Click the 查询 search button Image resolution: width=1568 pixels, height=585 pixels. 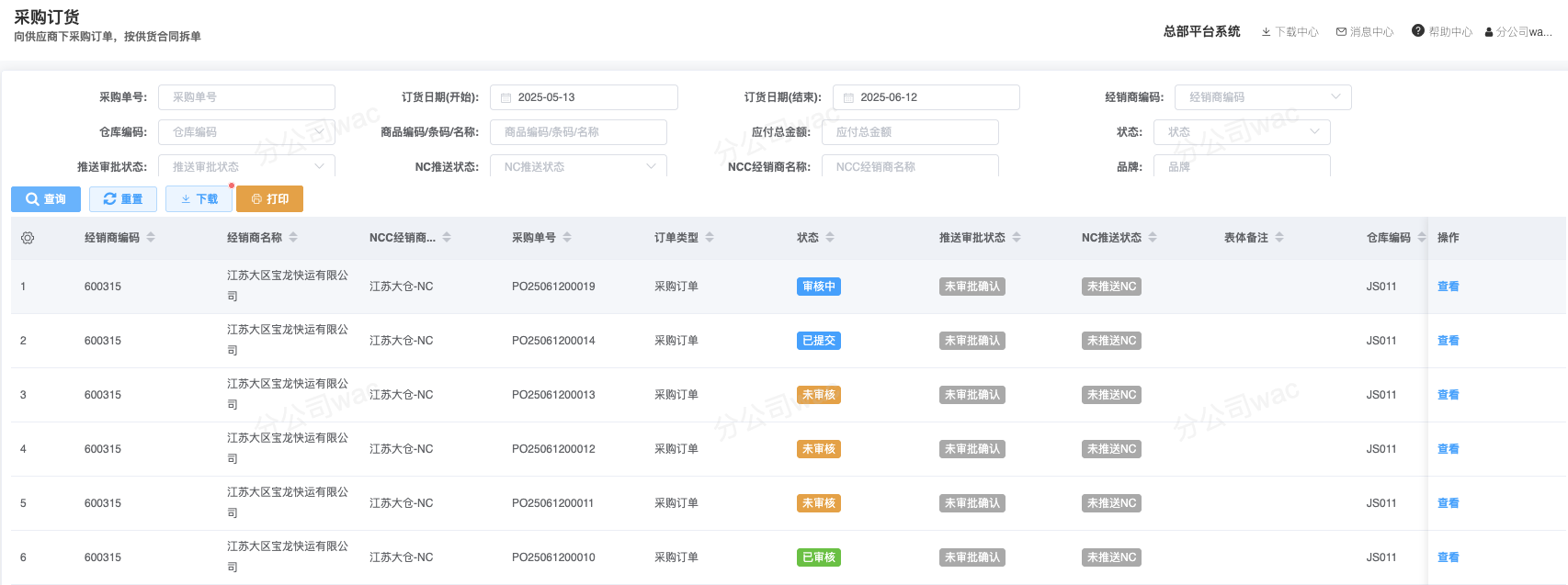(46, 199)
